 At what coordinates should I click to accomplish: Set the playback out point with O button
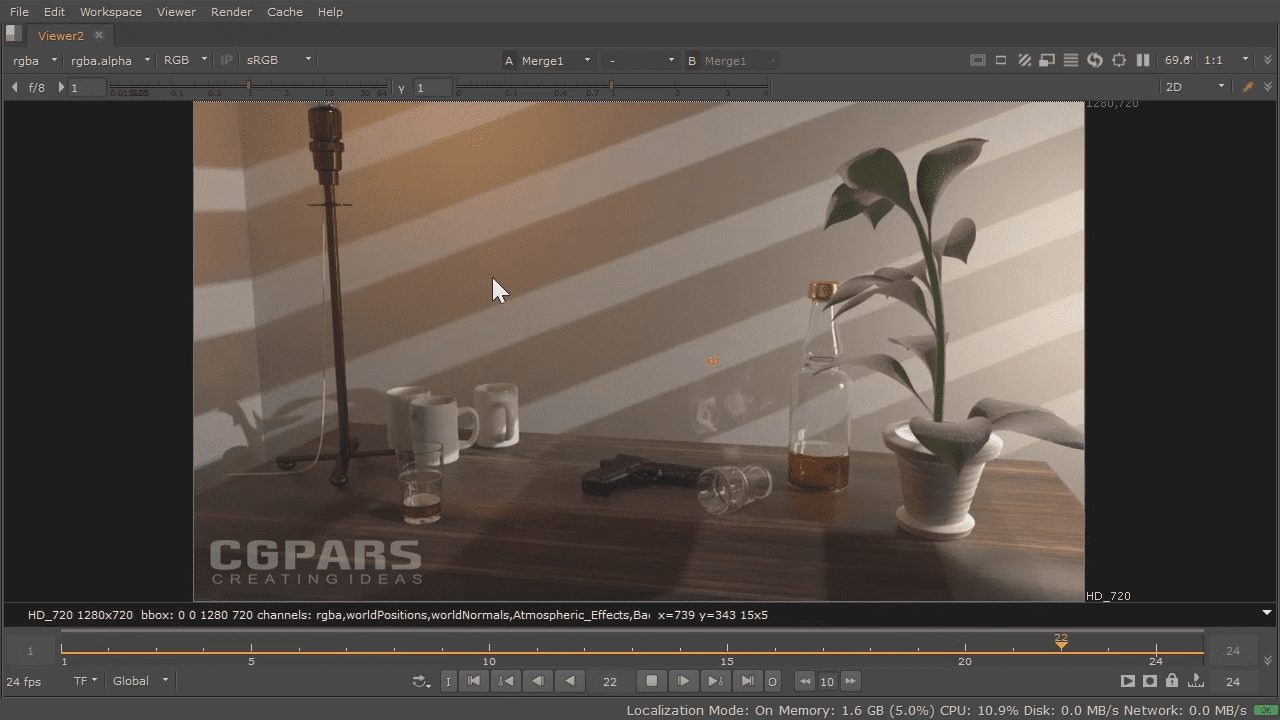[772, 681]
